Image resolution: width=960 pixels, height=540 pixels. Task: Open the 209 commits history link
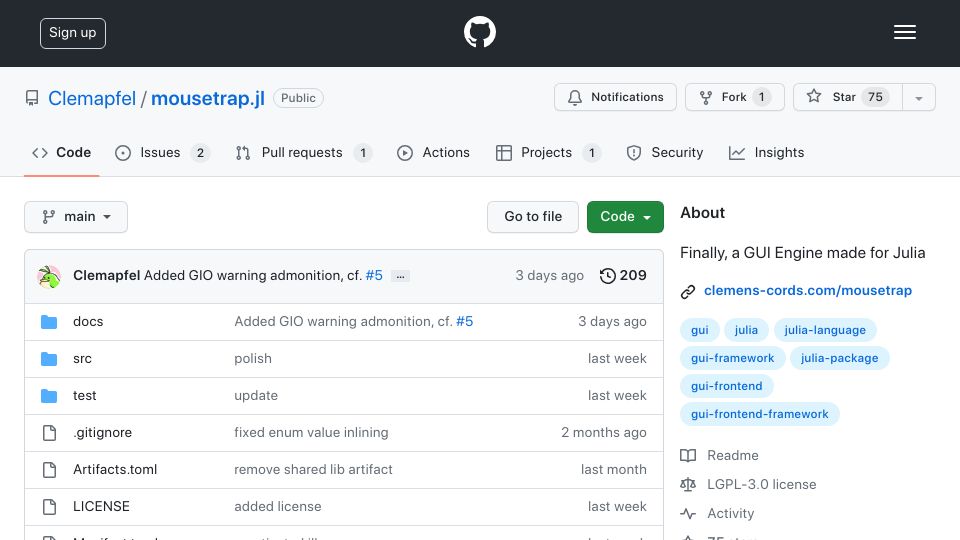[x=623, y=276]
